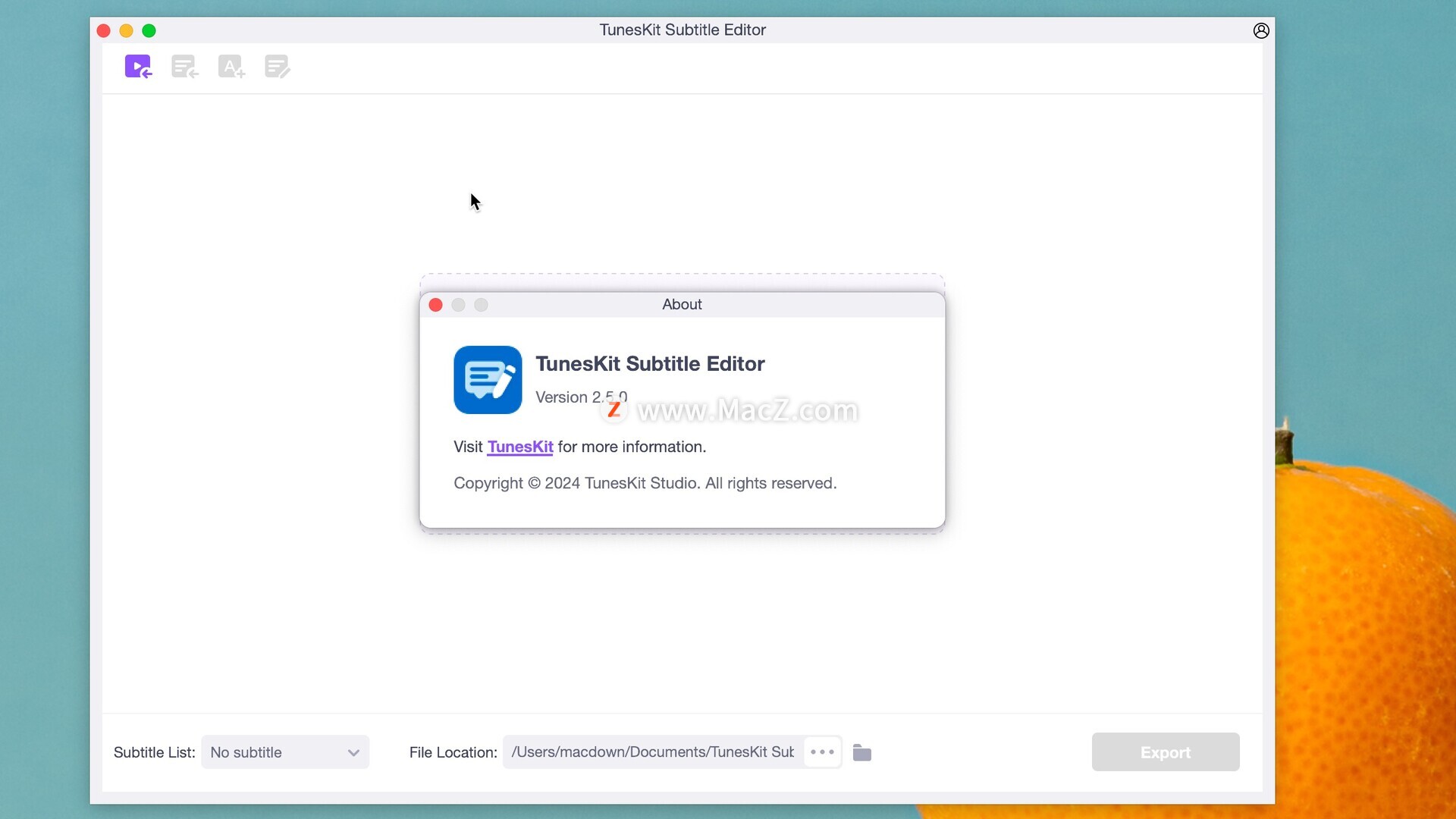1456x819 pixels.
Task: Click the copyright notice text
Action: point(645,483)
